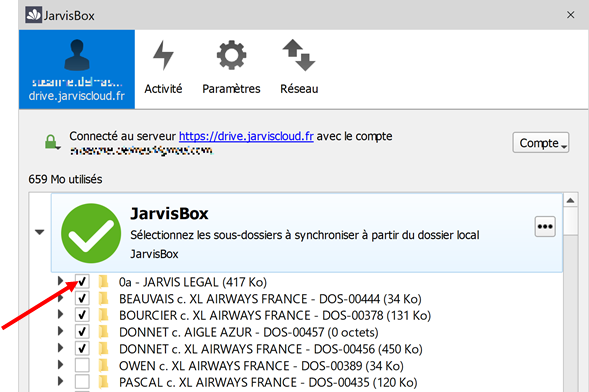Viewport: 589px width, 392px height.
Task: Select the user account avatar icon
Action: 77,55
